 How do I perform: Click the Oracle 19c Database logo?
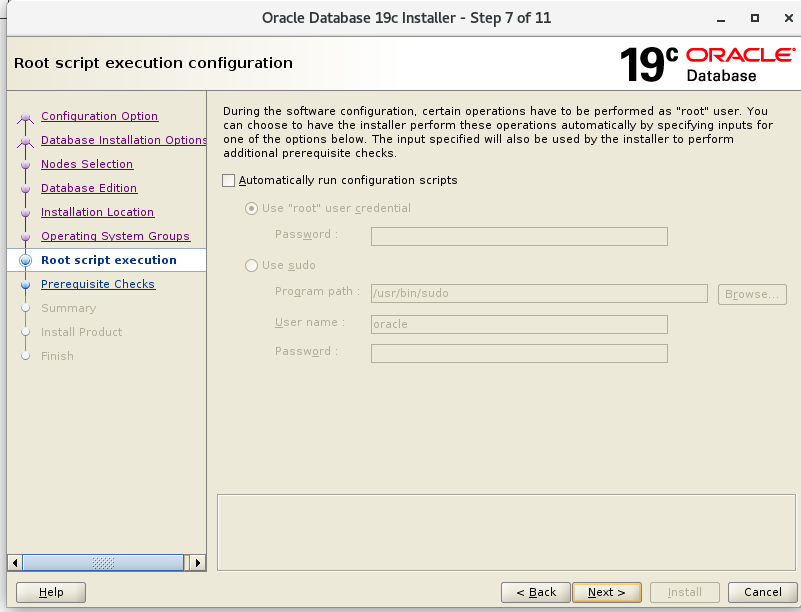click(707, 64)
